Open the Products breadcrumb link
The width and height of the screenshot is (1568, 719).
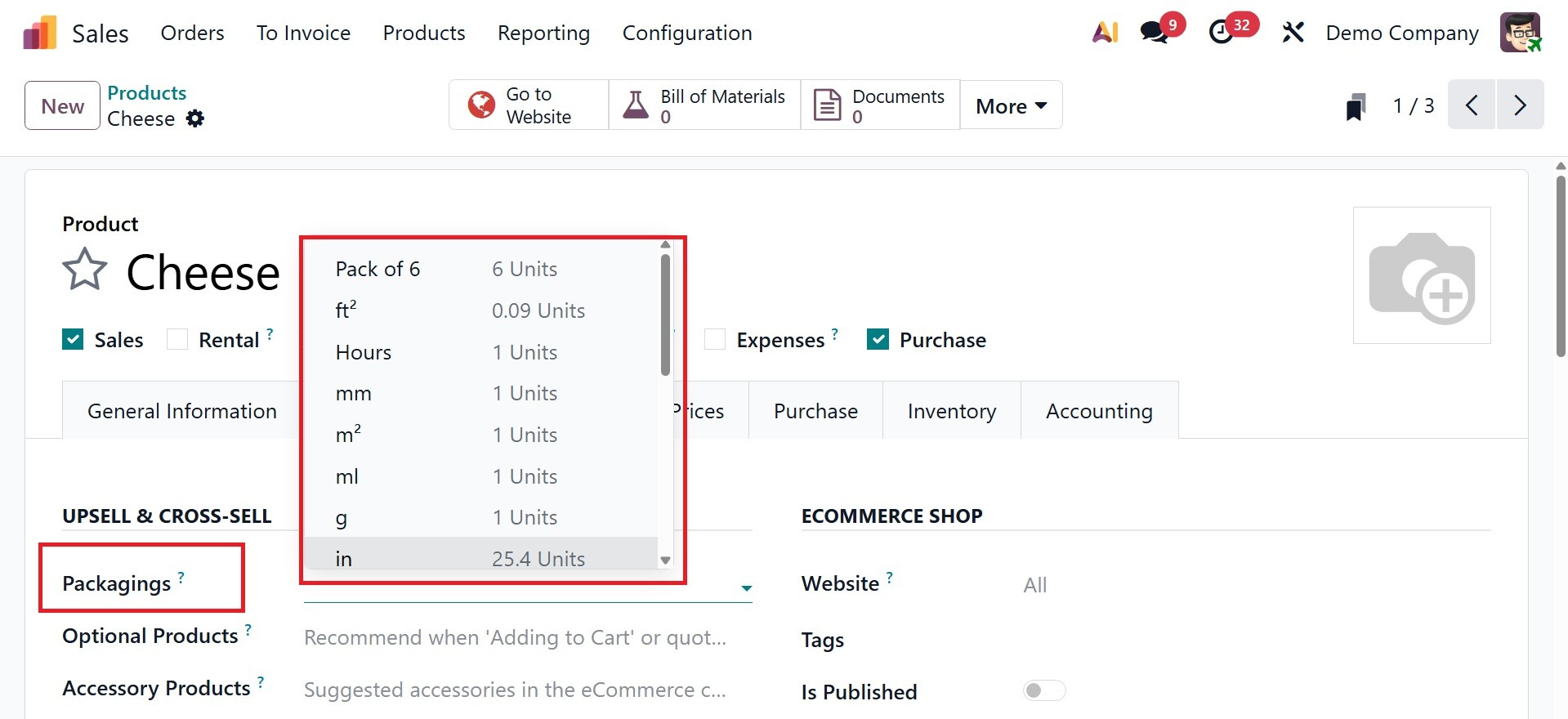(x=147, y=92)
